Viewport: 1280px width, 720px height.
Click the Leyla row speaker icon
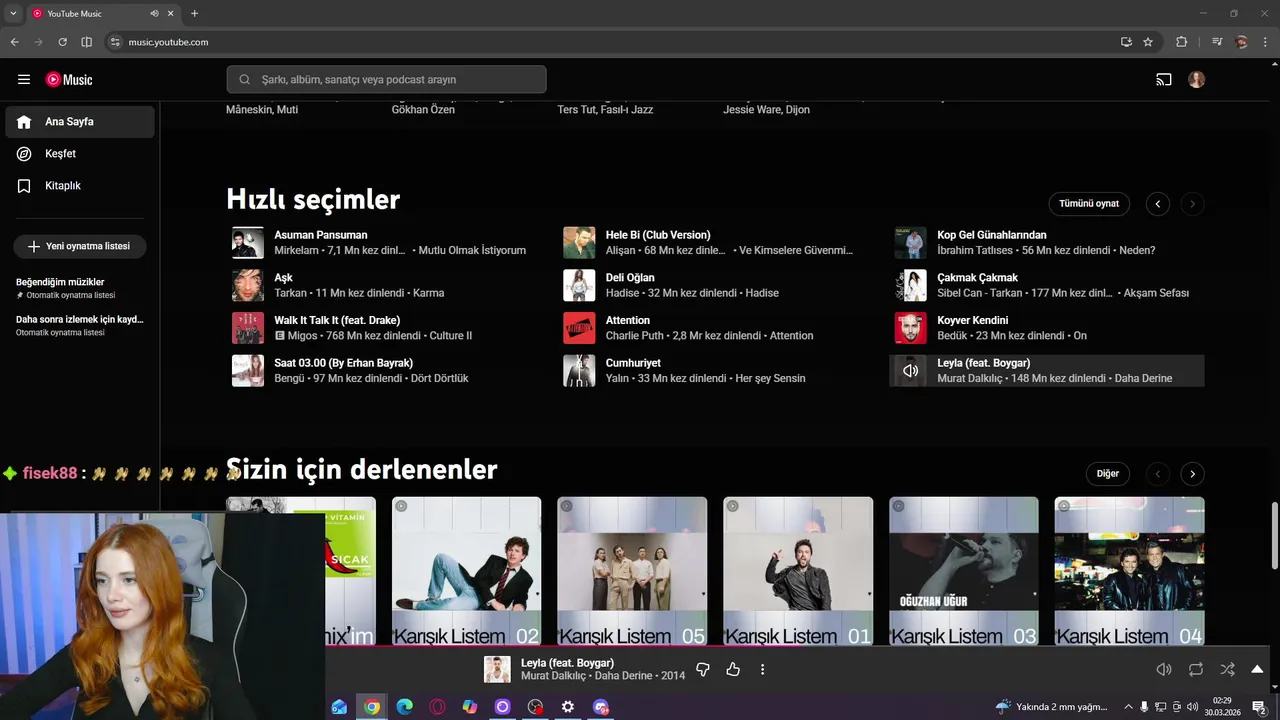[910, 371]
